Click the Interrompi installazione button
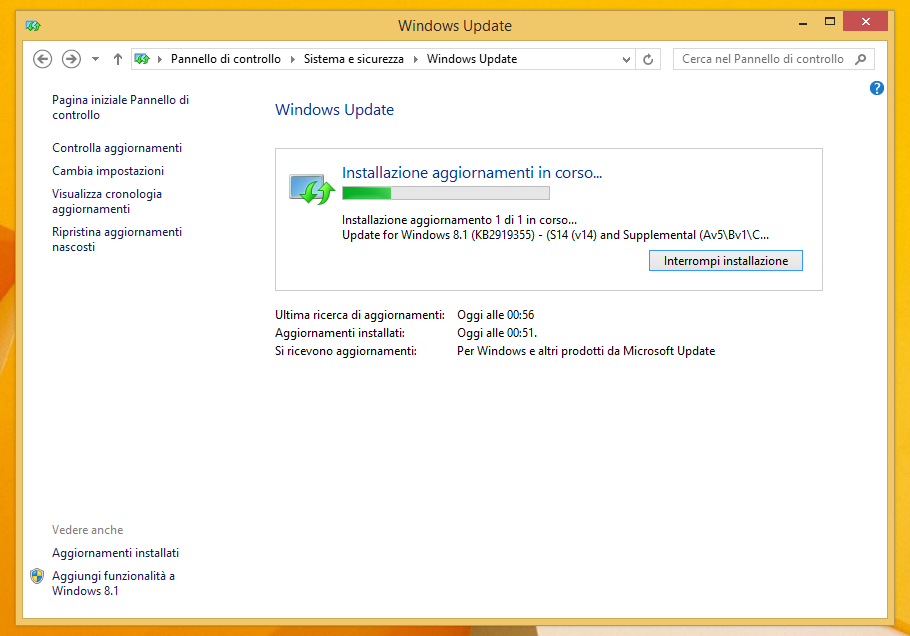The height and width of the screenshot is (636, 910). coord(725,261)
